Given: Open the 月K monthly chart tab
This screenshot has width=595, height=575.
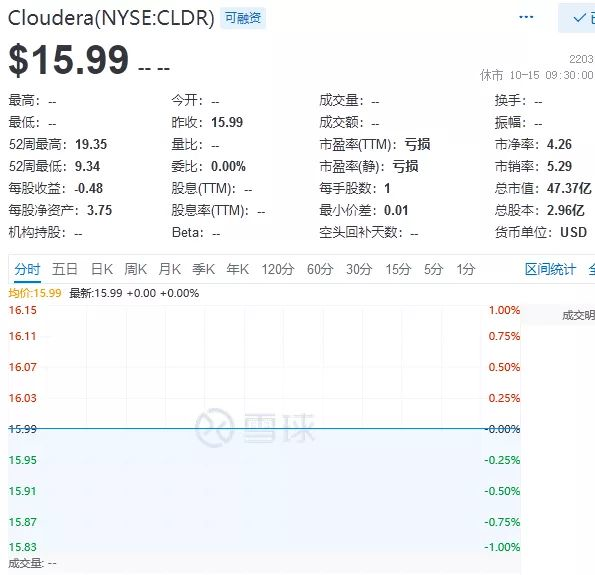Looking at the screenshot, I should pyautogui.click(x=170, y=269).
